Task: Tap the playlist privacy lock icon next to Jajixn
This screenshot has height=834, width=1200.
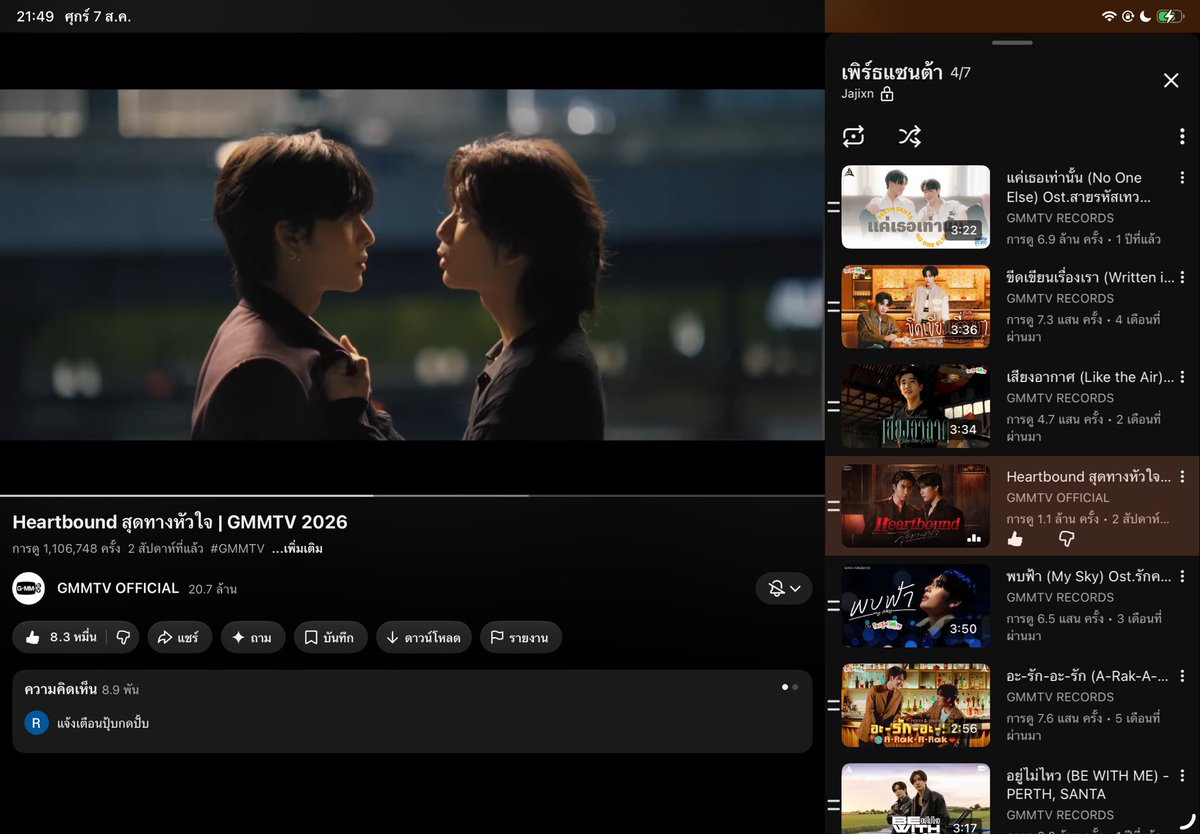Action: click(886, 94)
